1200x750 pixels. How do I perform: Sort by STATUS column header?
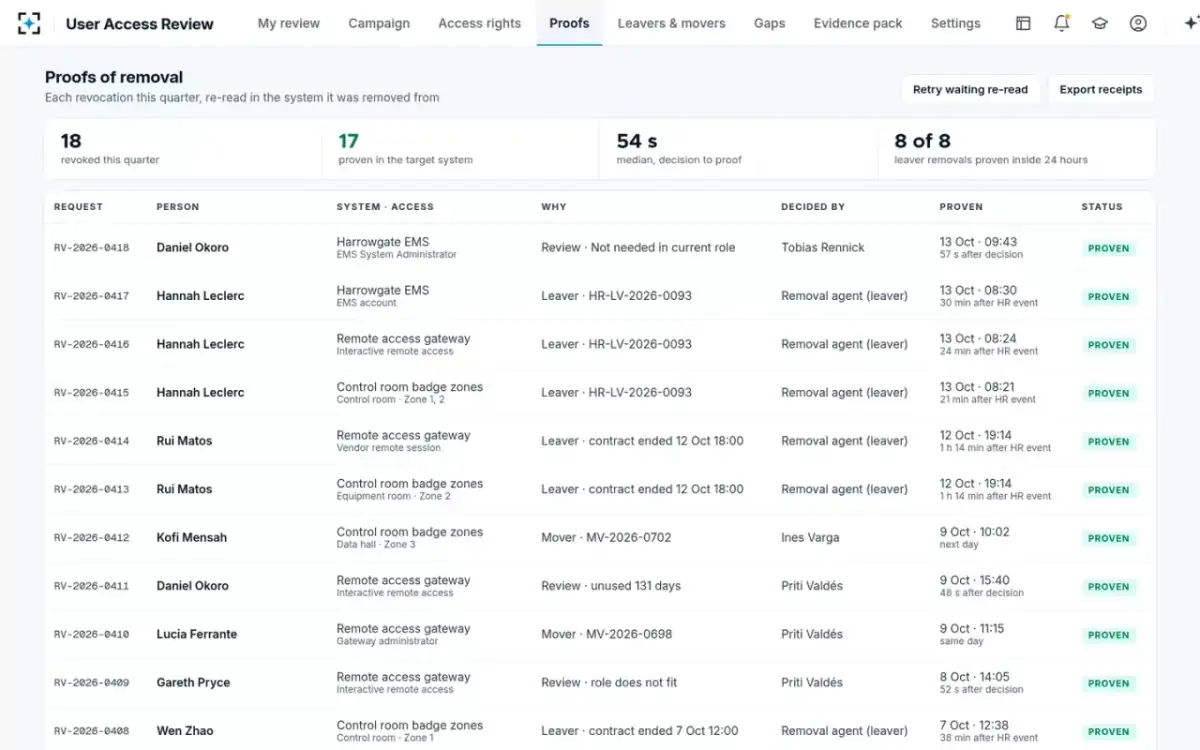[1102, 207]
